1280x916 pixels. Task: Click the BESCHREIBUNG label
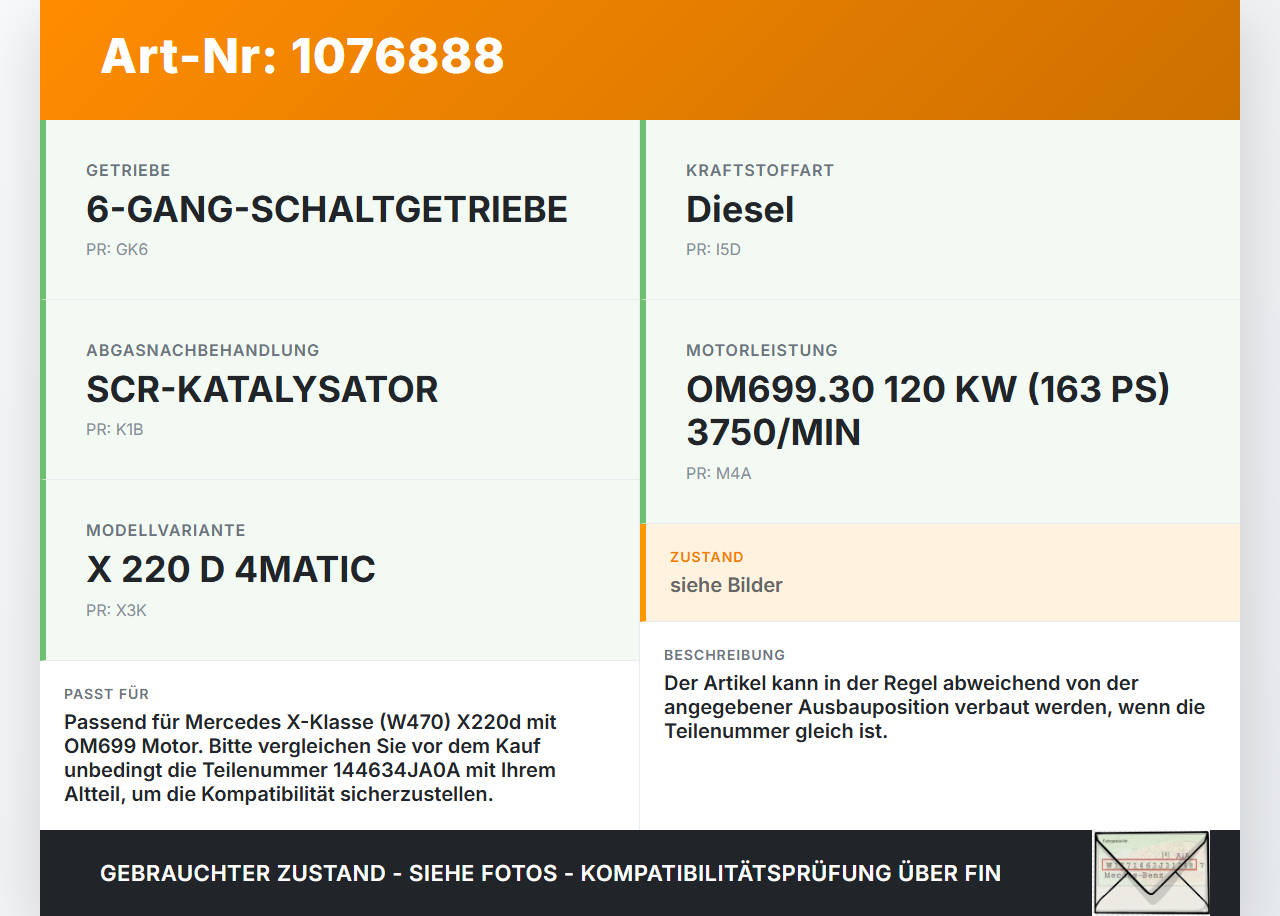(725, 655)
